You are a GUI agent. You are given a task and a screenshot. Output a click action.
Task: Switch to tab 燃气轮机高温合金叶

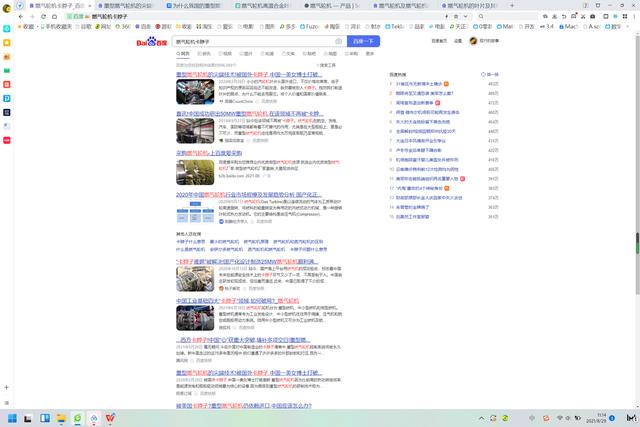[262, 6]
